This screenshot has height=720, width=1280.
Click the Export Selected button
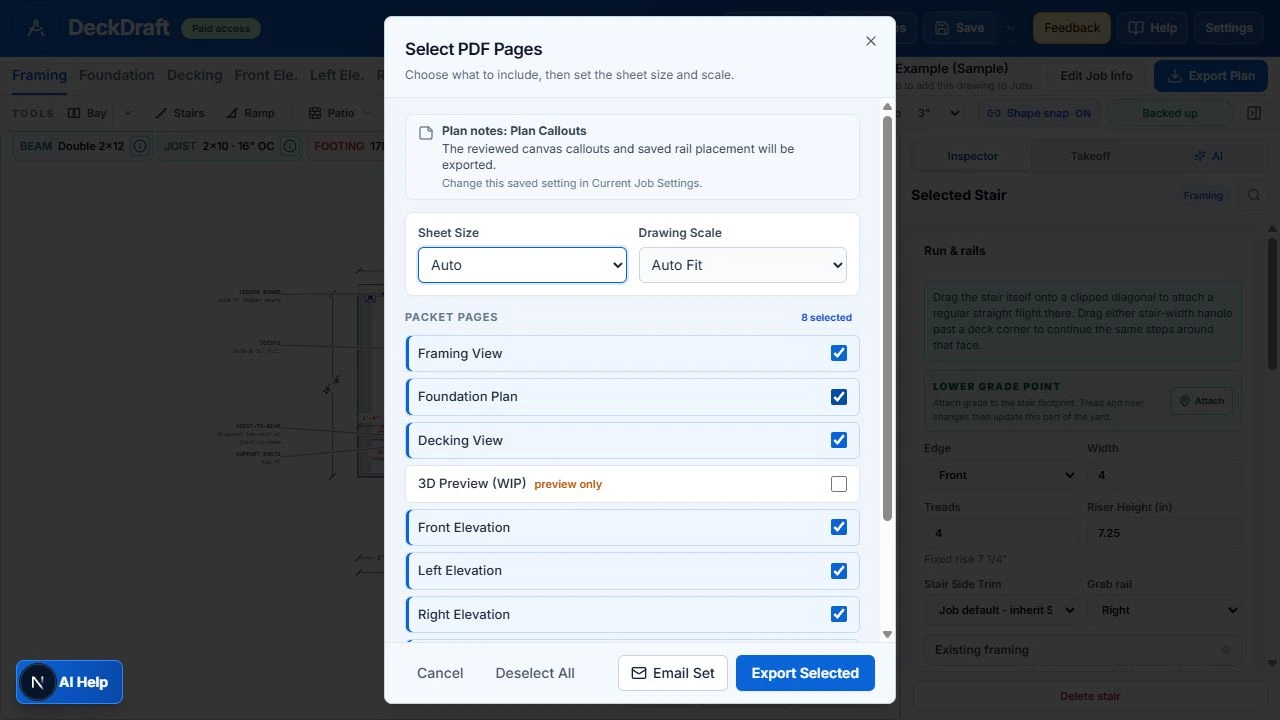805,673
